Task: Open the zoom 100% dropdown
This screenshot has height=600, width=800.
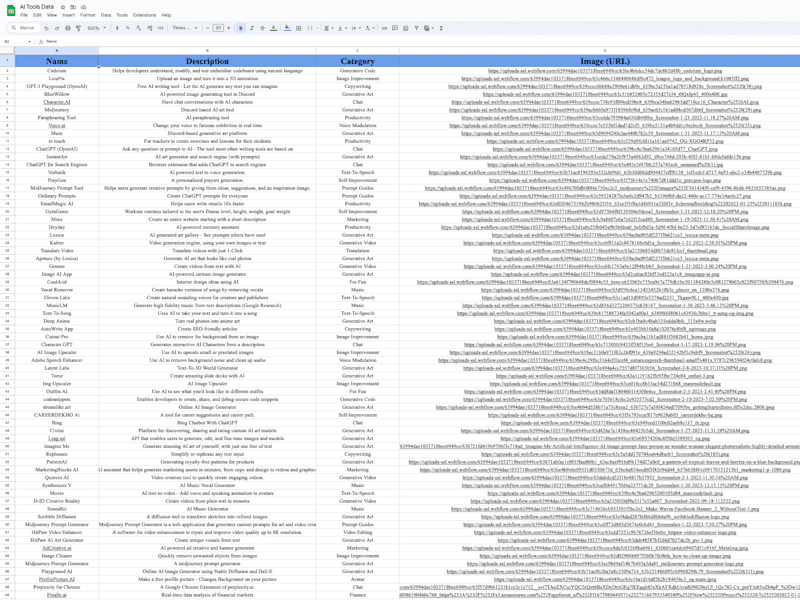Action: pos(96,28)
